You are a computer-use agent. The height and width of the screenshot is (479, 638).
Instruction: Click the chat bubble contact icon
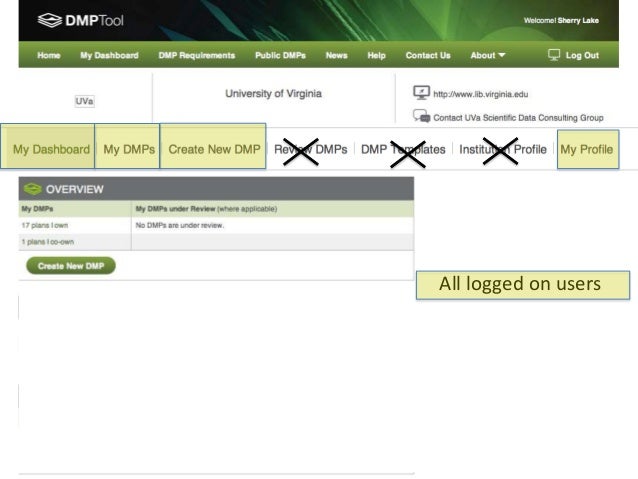tap(421, 116)
